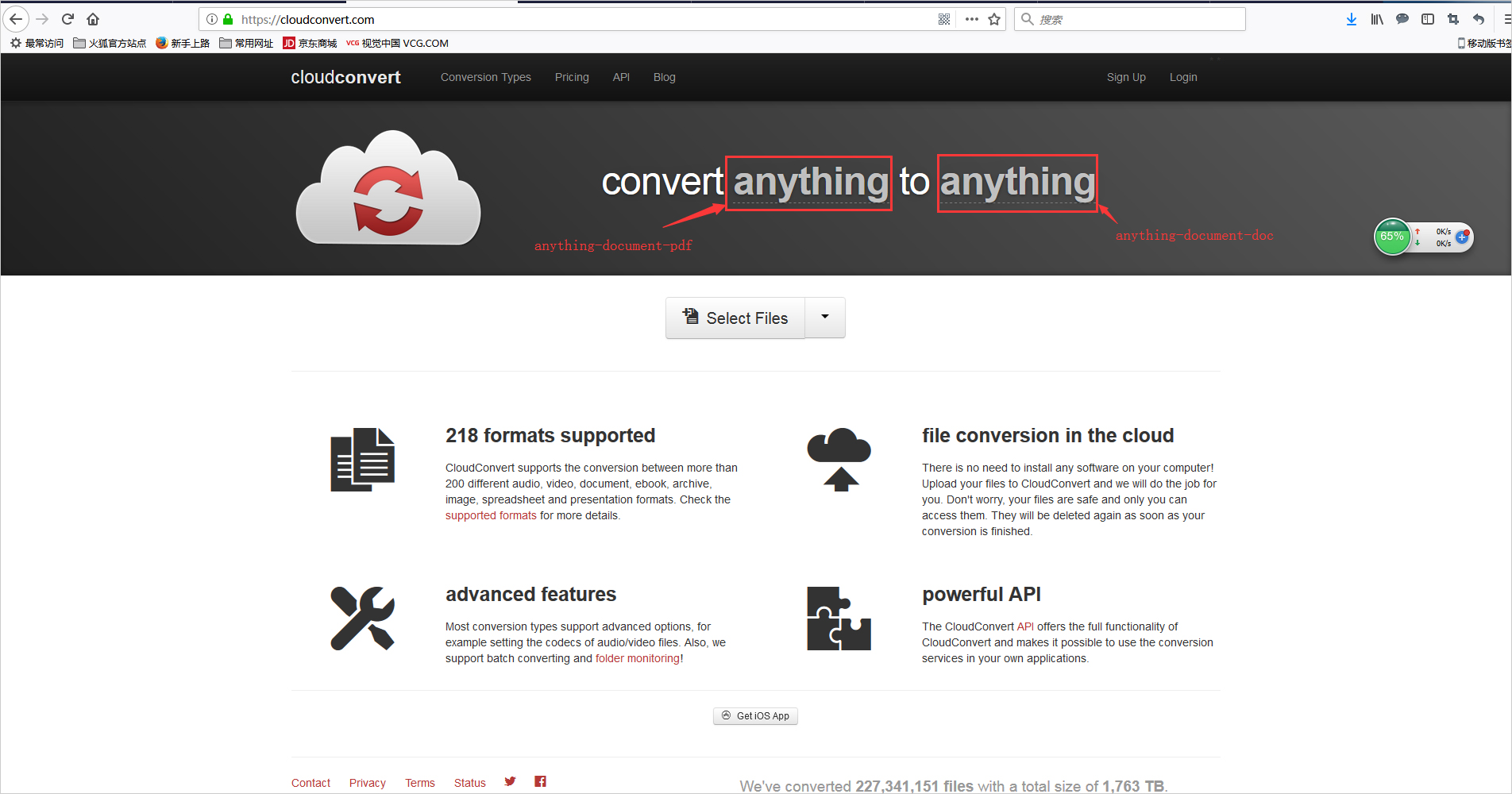Open CloudConvert's Twitter page icon

[510, 781]
